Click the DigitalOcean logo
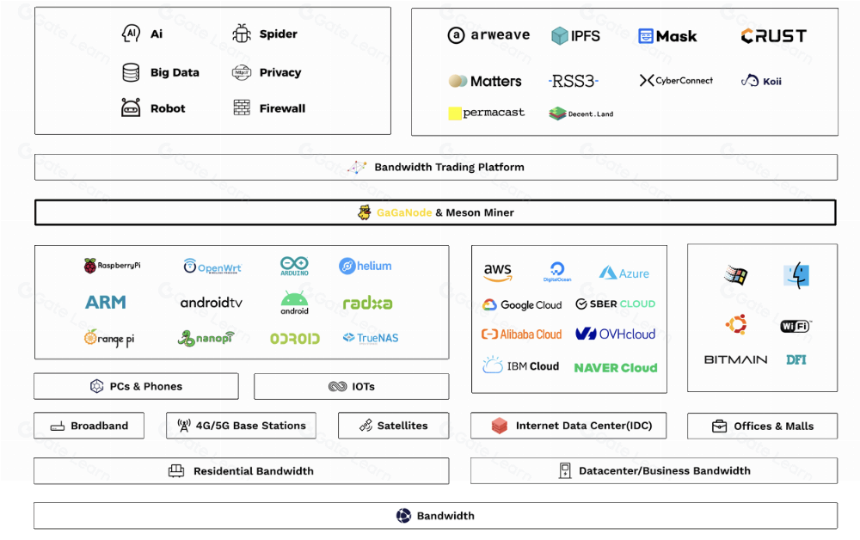860x540 pixels. (557, 271)
